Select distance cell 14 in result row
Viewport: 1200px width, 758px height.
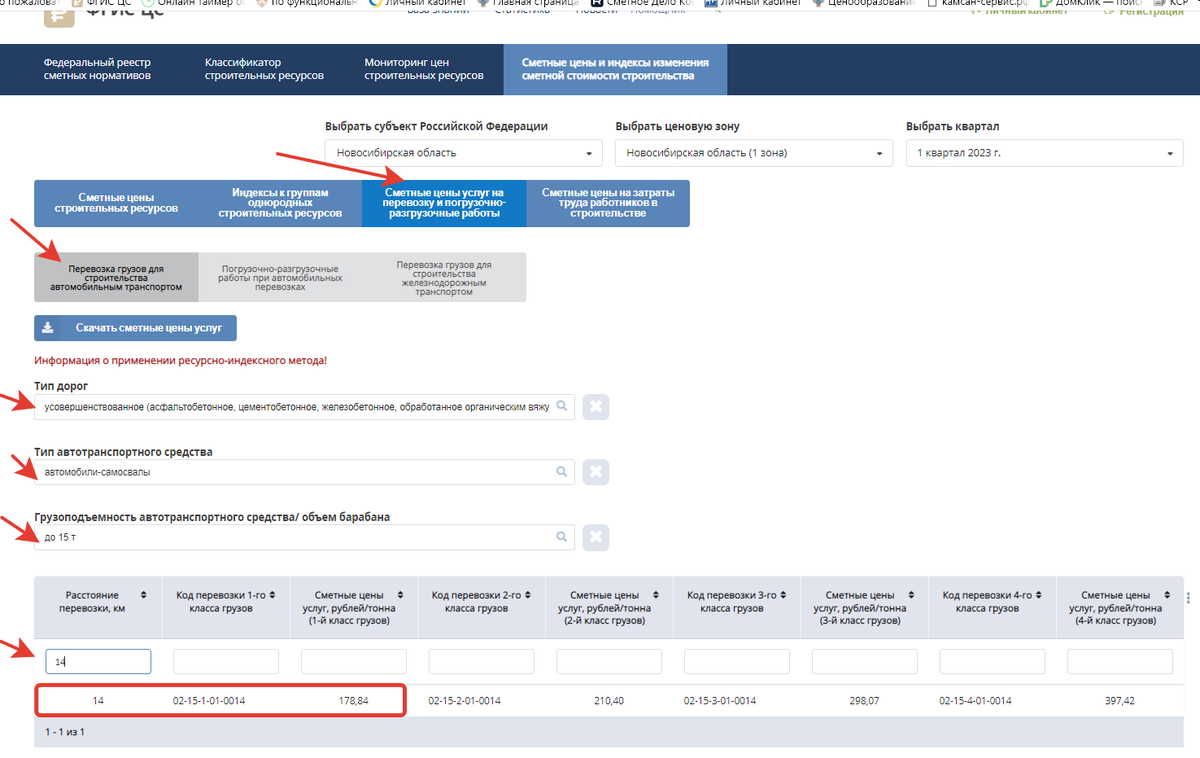[98, 701]
